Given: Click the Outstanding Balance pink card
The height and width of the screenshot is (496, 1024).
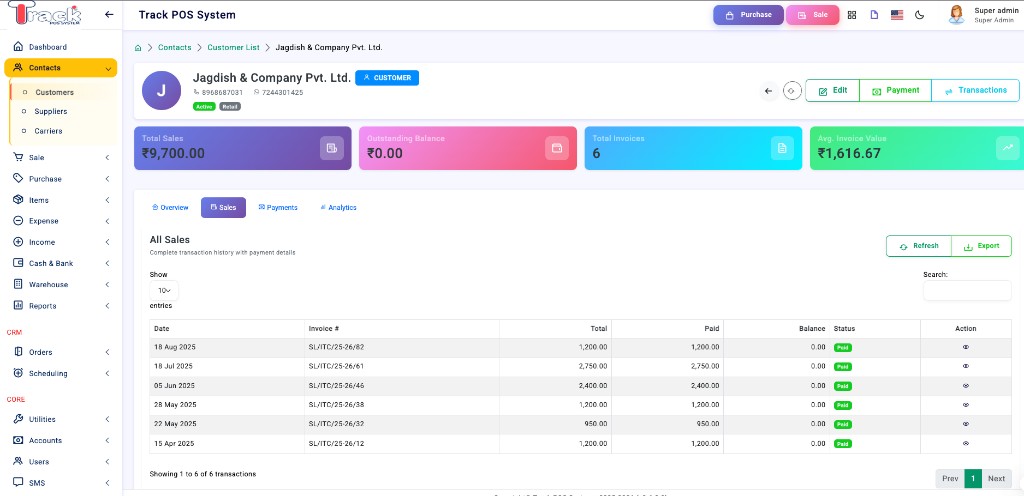Looking at the screenshot, I should coord(468,148).
